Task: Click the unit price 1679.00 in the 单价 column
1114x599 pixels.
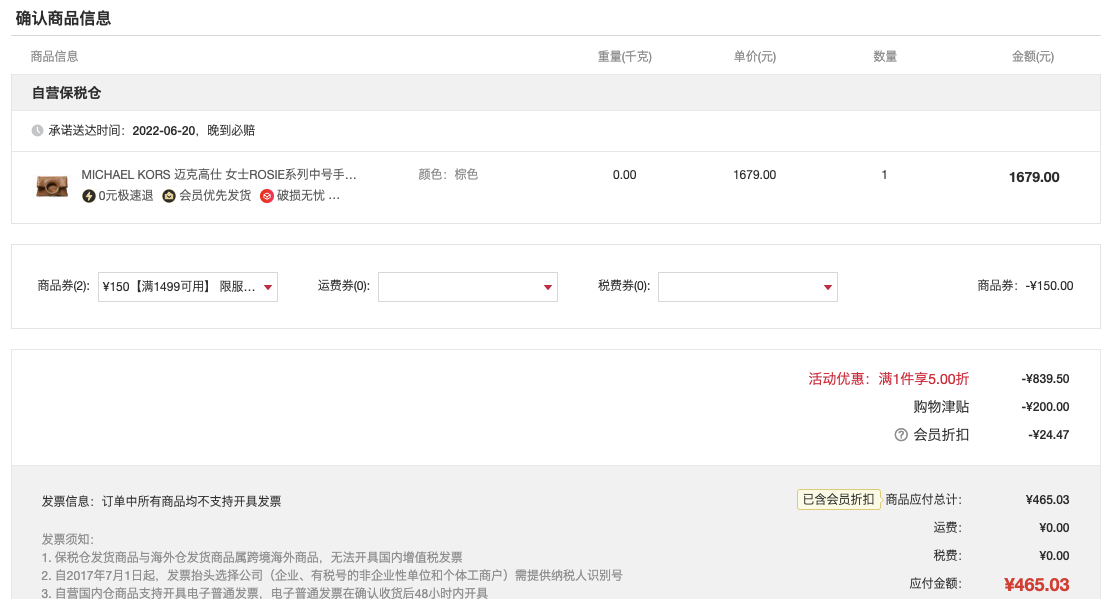Action: pyautogui.click(x=755, y=175)
